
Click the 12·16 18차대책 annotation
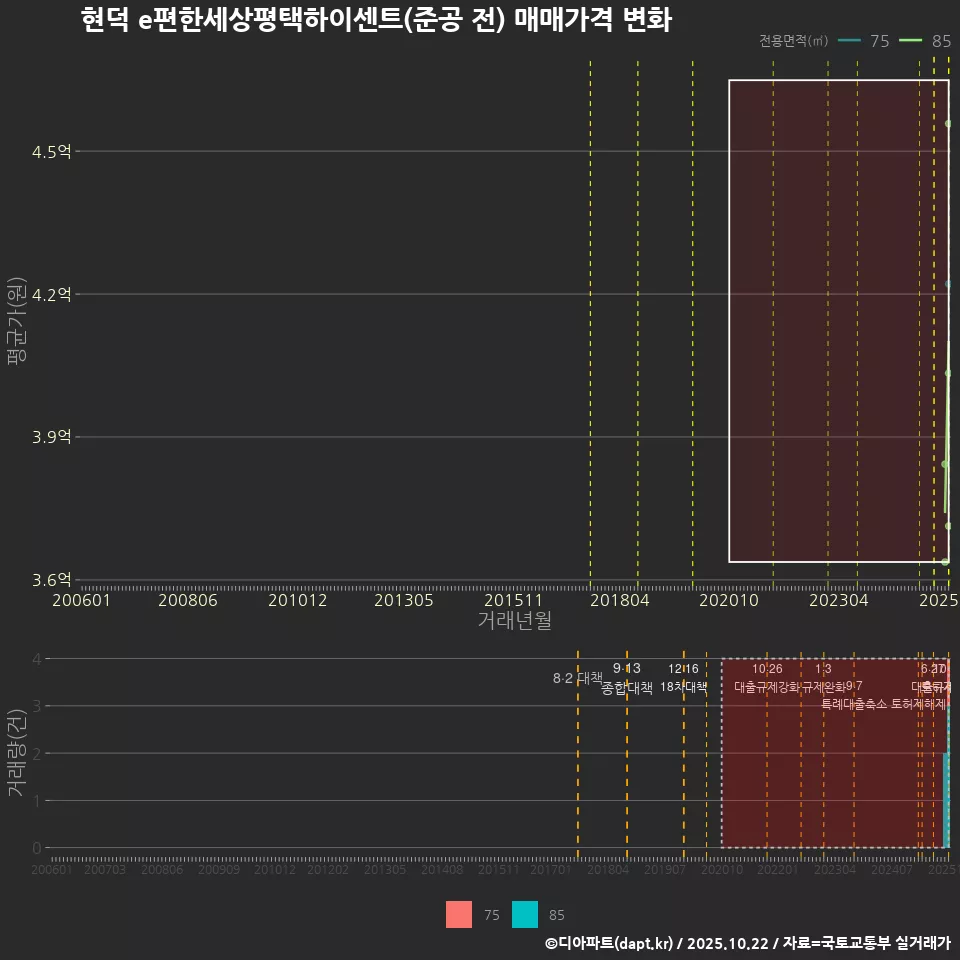[684, 678]
